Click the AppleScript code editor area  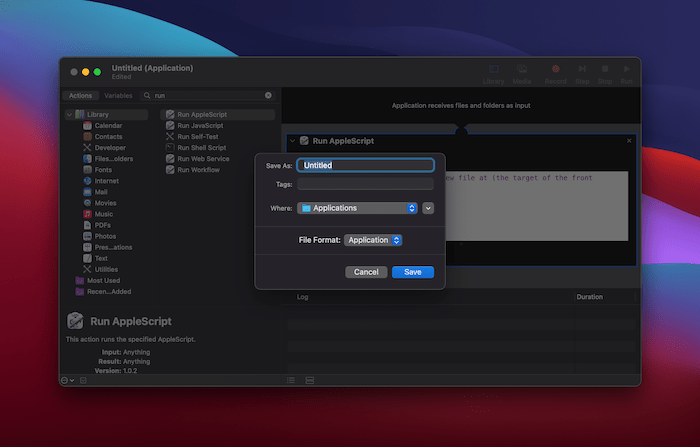click(537, 206)
